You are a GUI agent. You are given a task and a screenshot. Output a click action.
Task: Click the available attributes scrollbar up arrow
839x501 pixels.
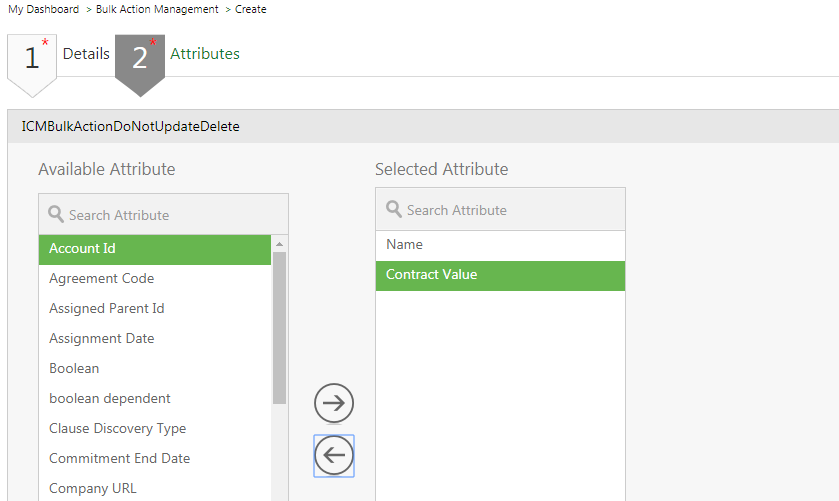(279, 244)
